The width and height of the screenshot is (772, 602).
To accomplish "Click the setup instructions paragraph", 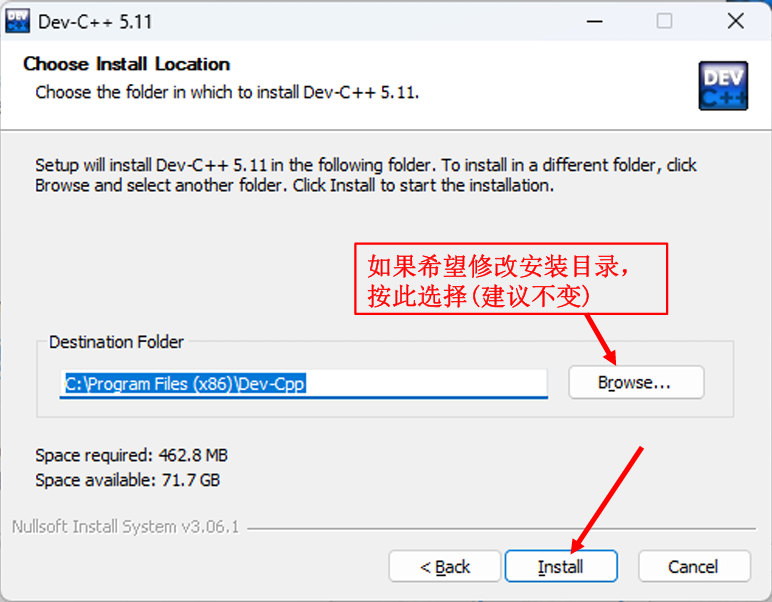I will point(366,175).
